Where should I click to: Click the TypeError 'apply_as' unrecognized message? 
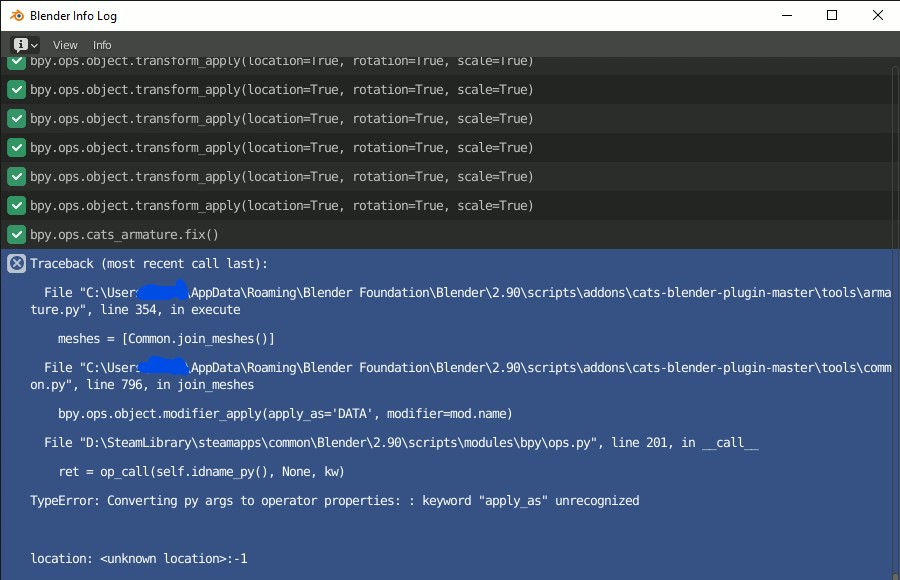pos(335,501)
